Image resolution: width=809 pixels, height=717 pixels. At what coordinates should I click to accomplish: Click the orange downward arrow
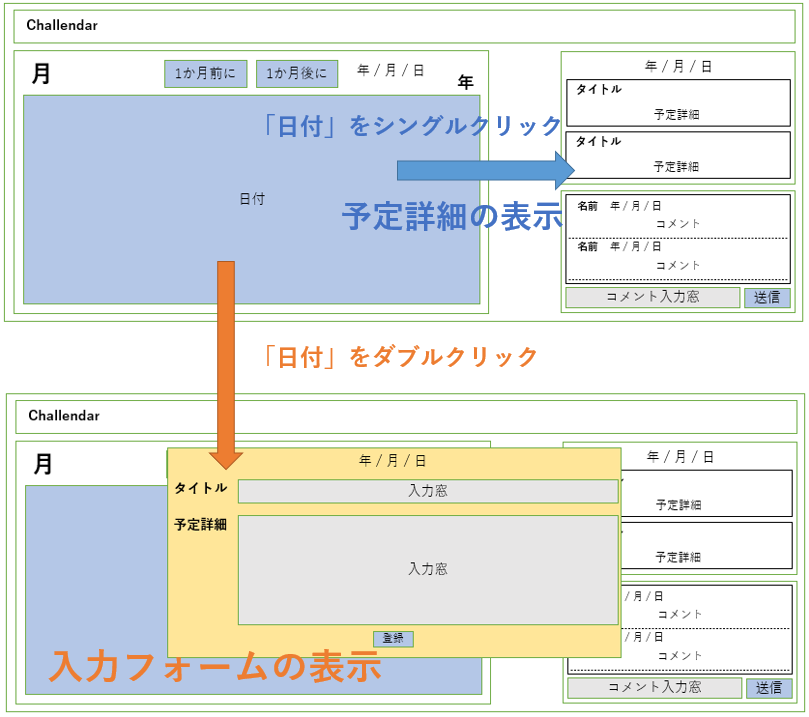coord(226,365)
